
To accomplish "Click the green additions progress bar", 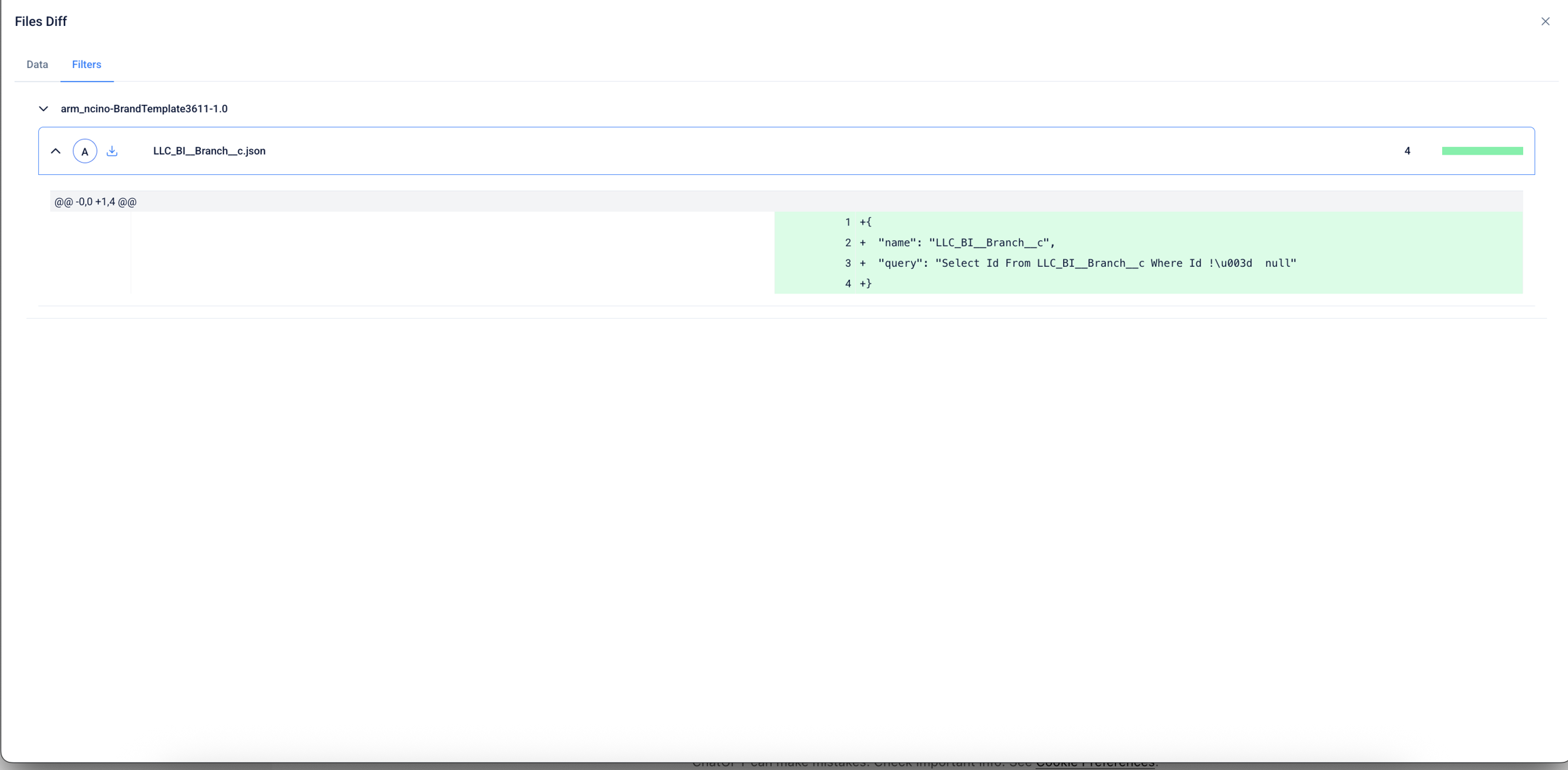I will [x=1482, y=151].
